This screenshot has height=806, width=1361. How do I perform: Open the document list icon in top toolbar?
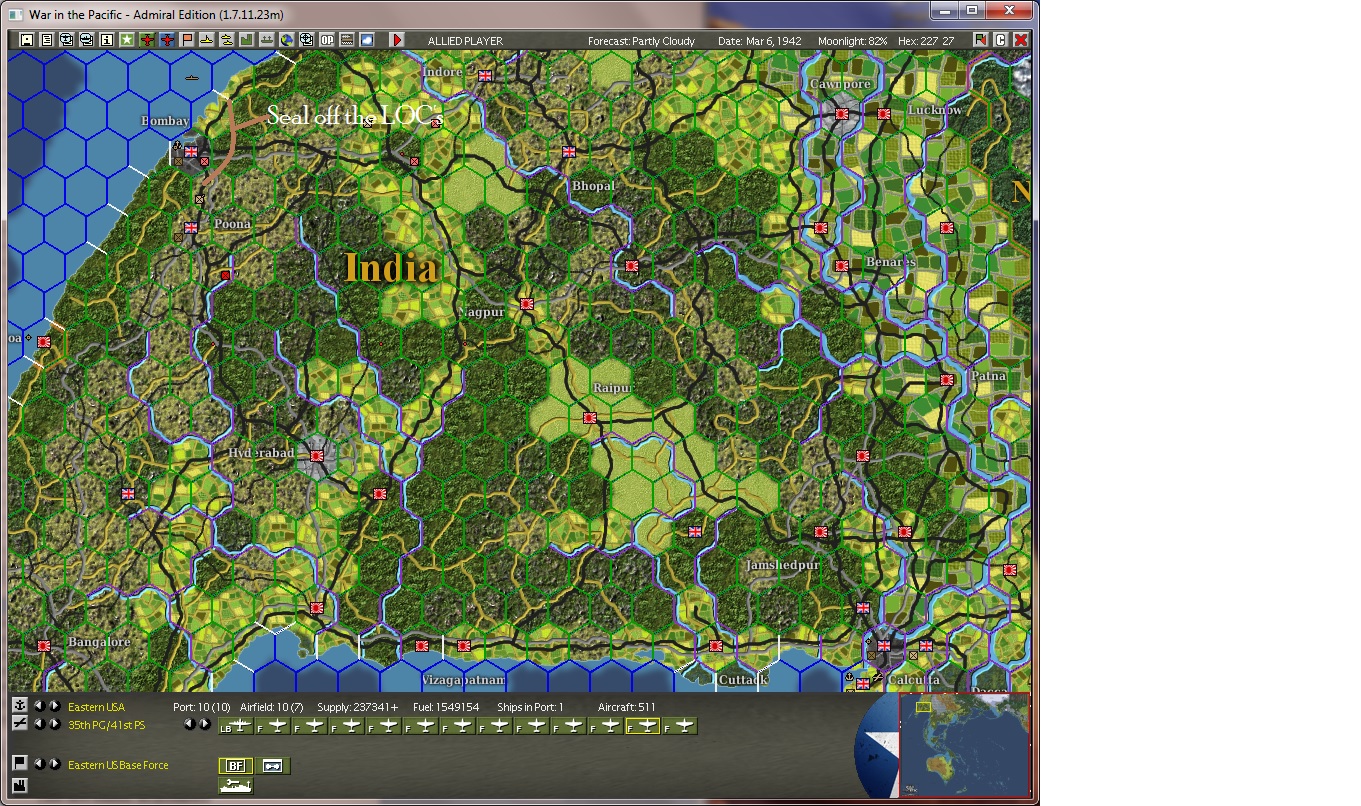click(x=47, y=40)
